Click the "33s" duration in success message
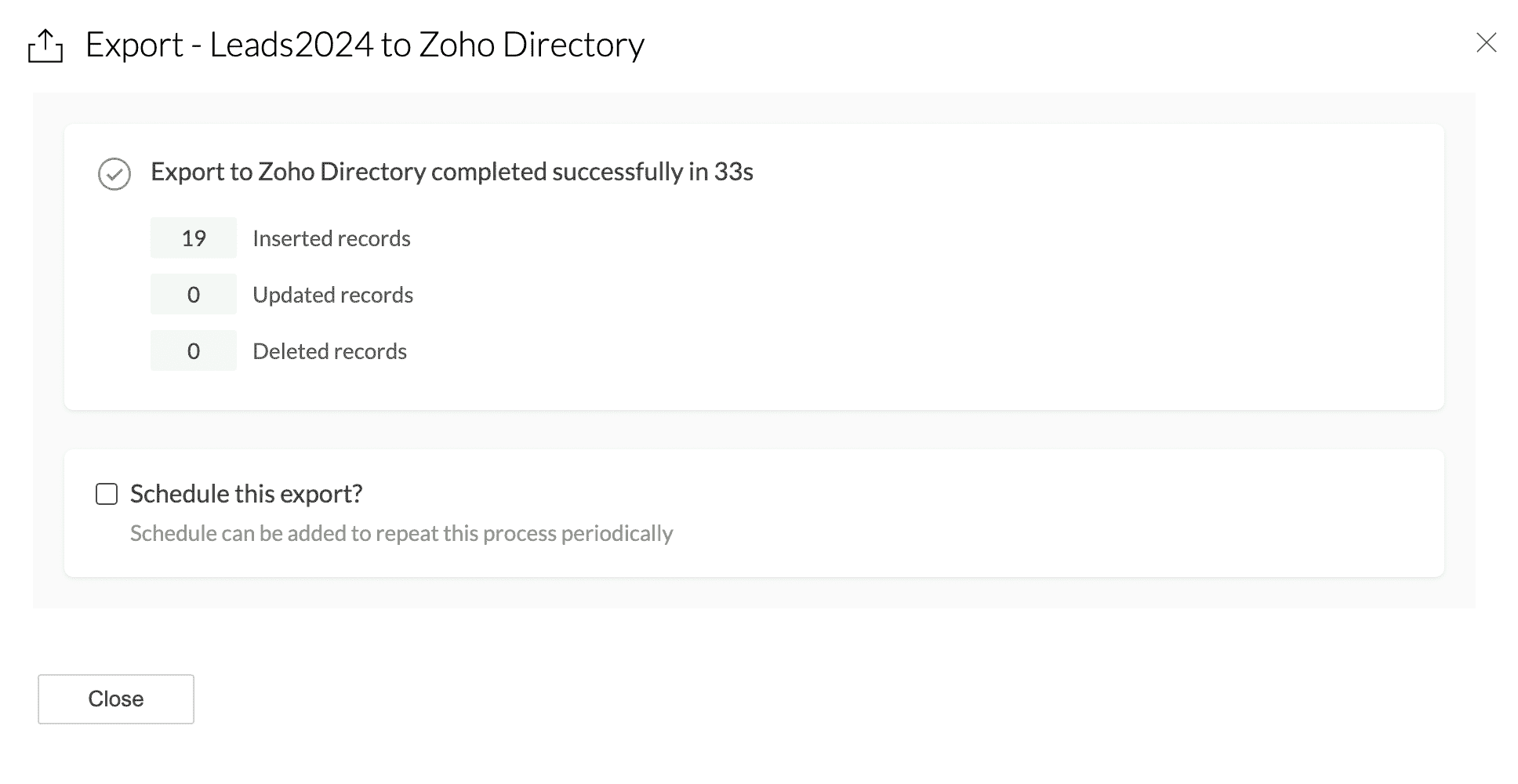The height and width of the screenshot is (784, 1518). (x=733, y=172)
